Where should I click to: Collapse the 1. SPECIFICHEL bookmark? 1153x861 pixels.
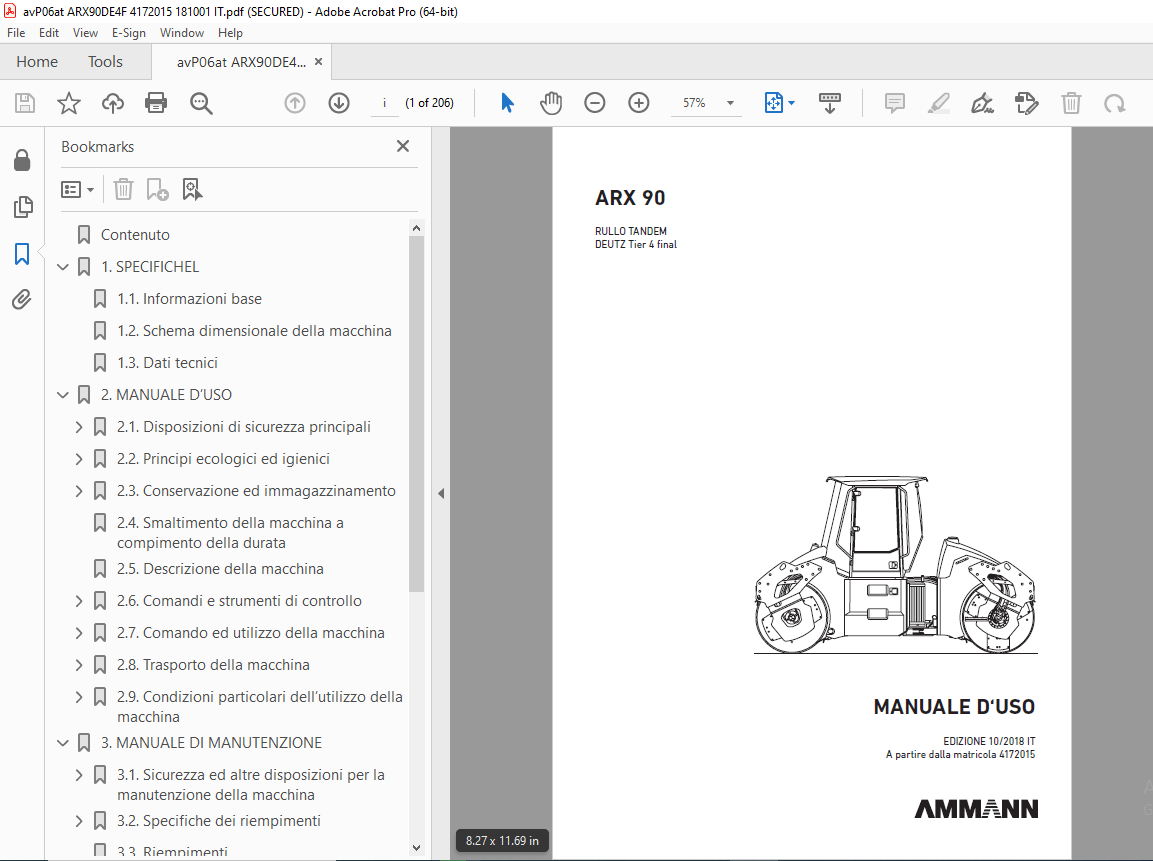(x=63, y=267)
